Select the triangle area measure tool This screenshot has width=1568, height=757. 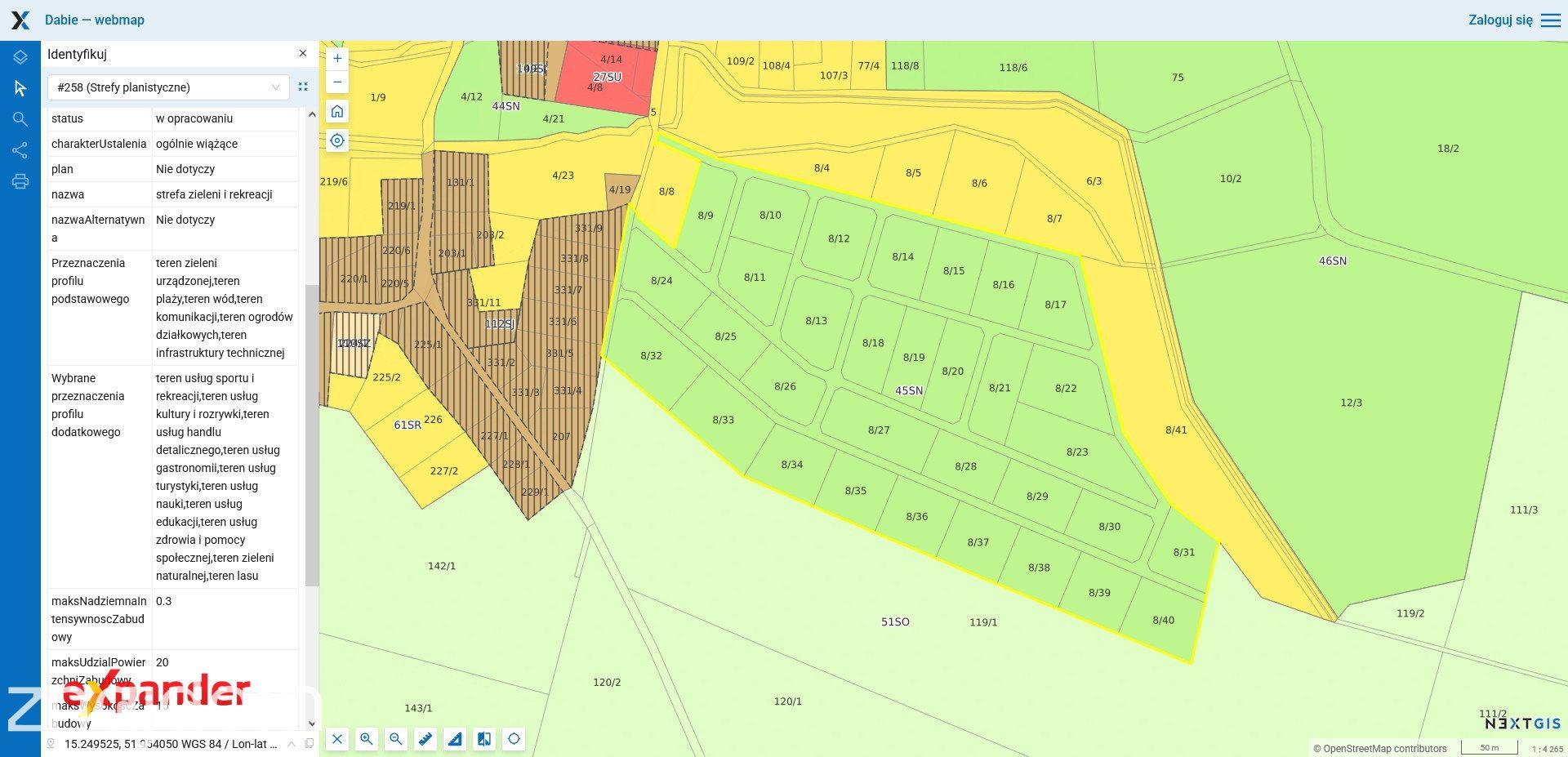455,739
